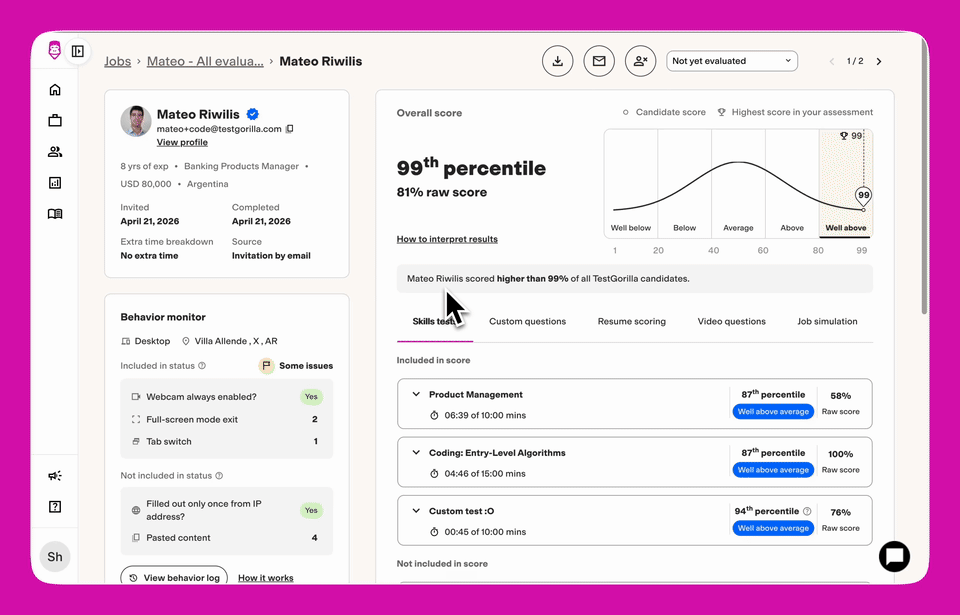Click the trophy highest score icon
This screenshot has width=960, height=615.
pyautogui.click(x=844, y=136)
